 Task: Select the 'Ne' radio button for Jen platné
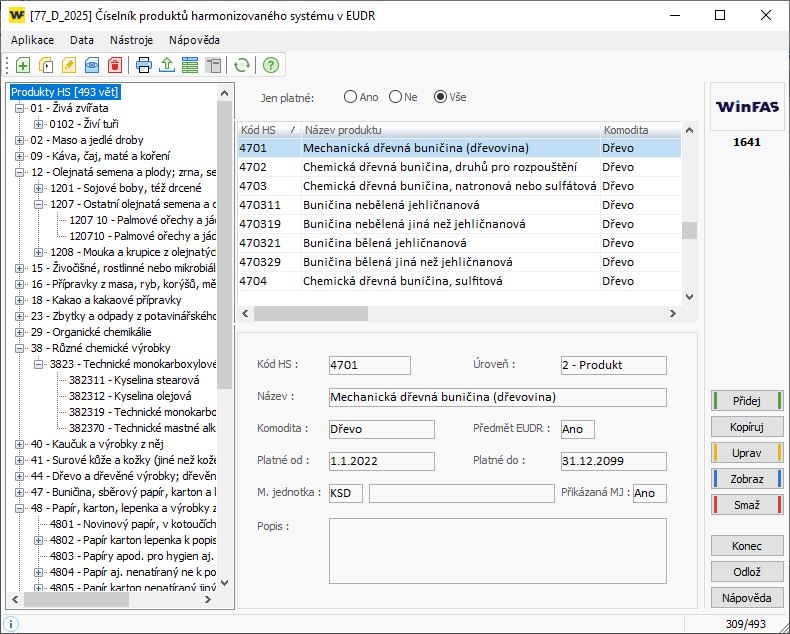click(396, 97)
